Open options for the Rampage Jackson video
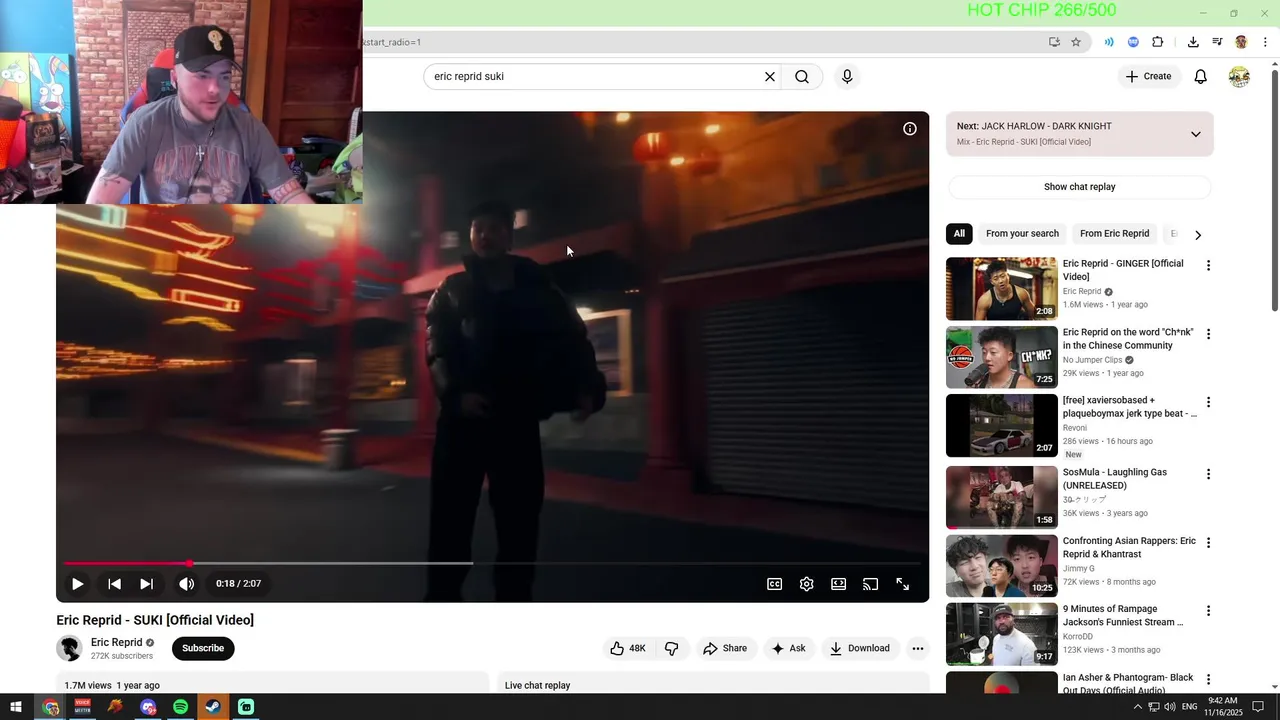The image size is (1280, 720). 1208,611
